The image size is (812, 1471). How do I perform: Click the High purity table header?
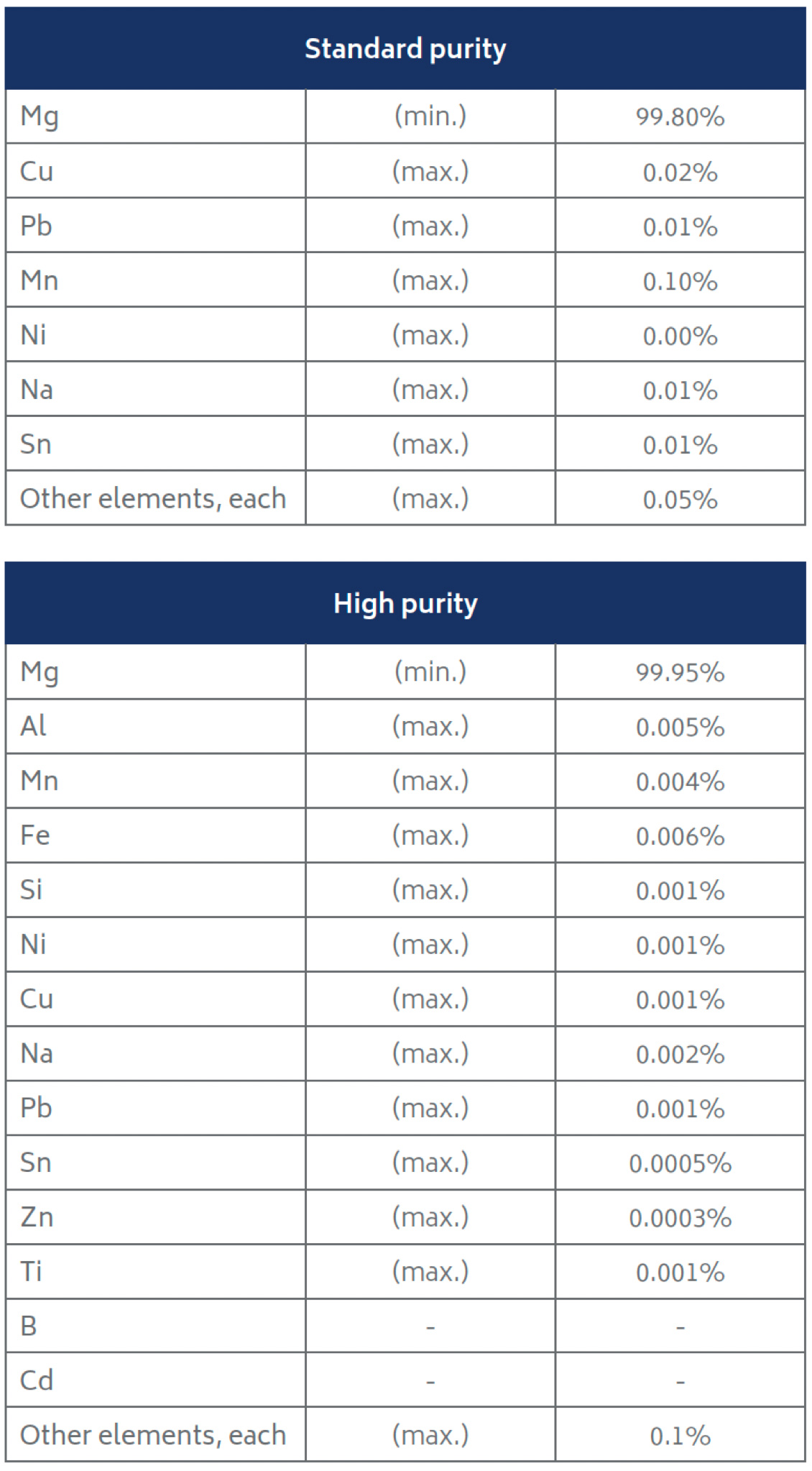405,604
